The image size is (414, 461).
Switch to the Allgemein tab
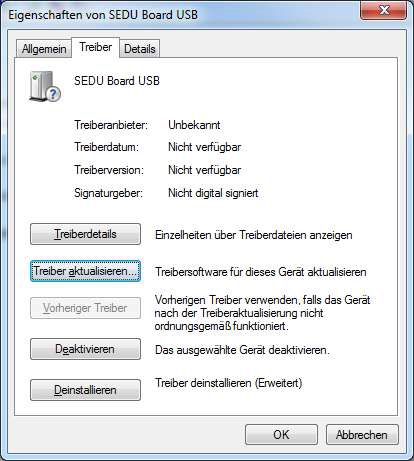[x=44, y=49]
